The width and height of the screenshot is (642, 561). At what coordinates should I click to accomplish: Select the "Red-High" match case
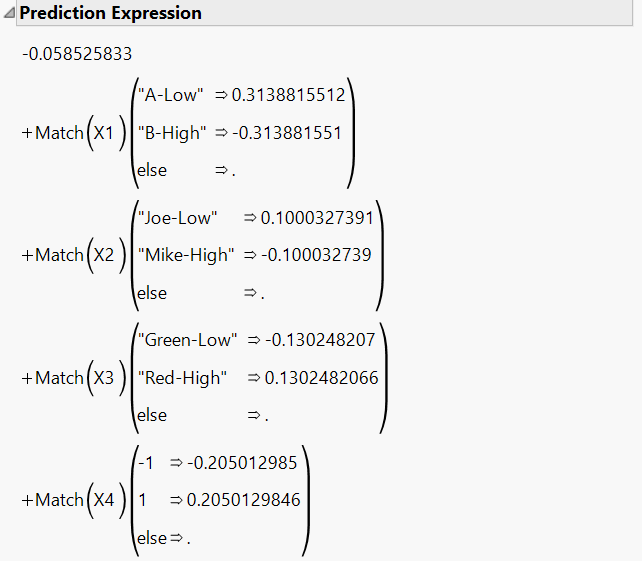[x=182, y=378]
